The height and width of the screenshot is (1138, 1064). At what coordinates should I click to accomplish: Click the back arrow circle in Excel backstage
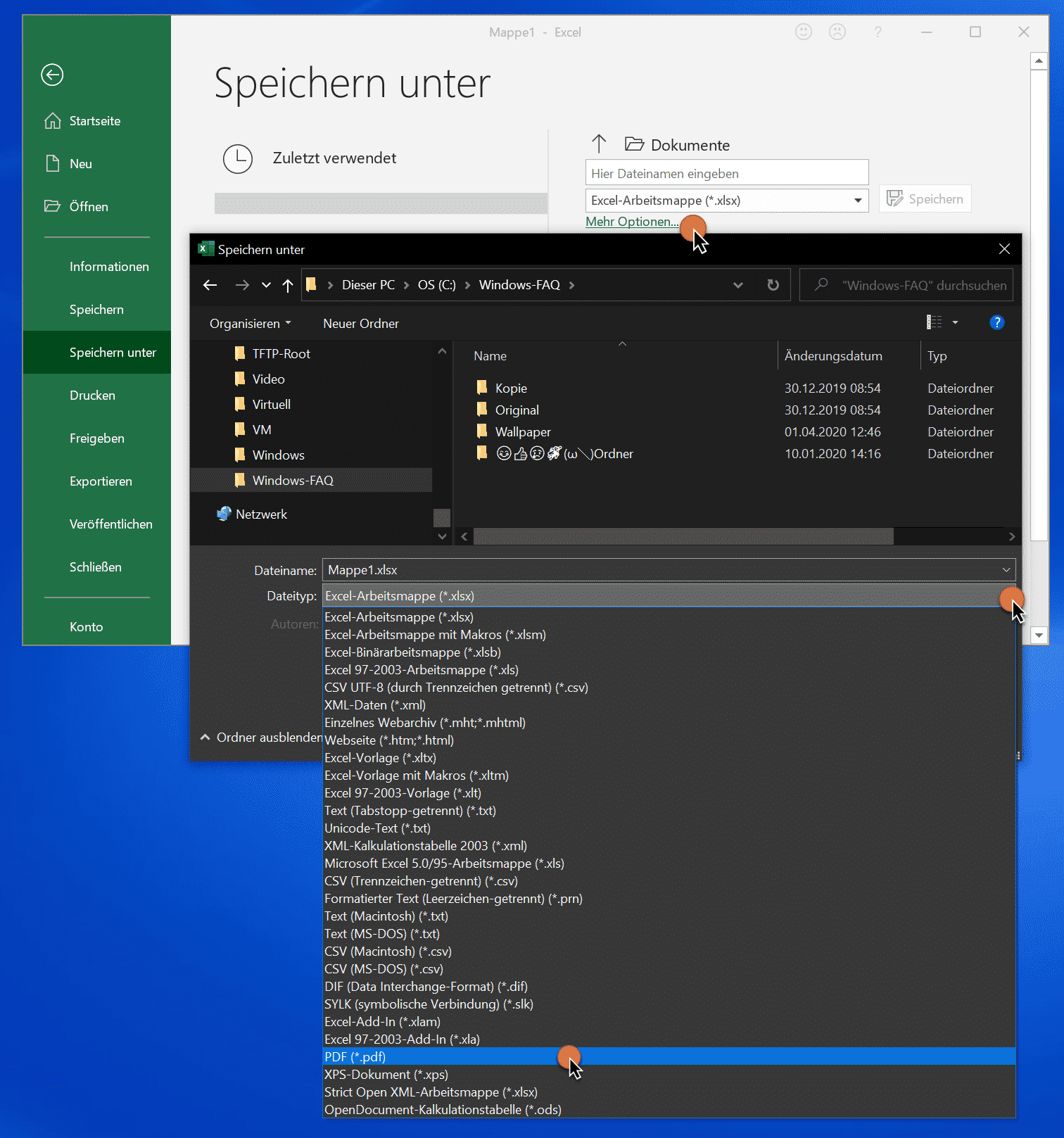pos(52,75)
